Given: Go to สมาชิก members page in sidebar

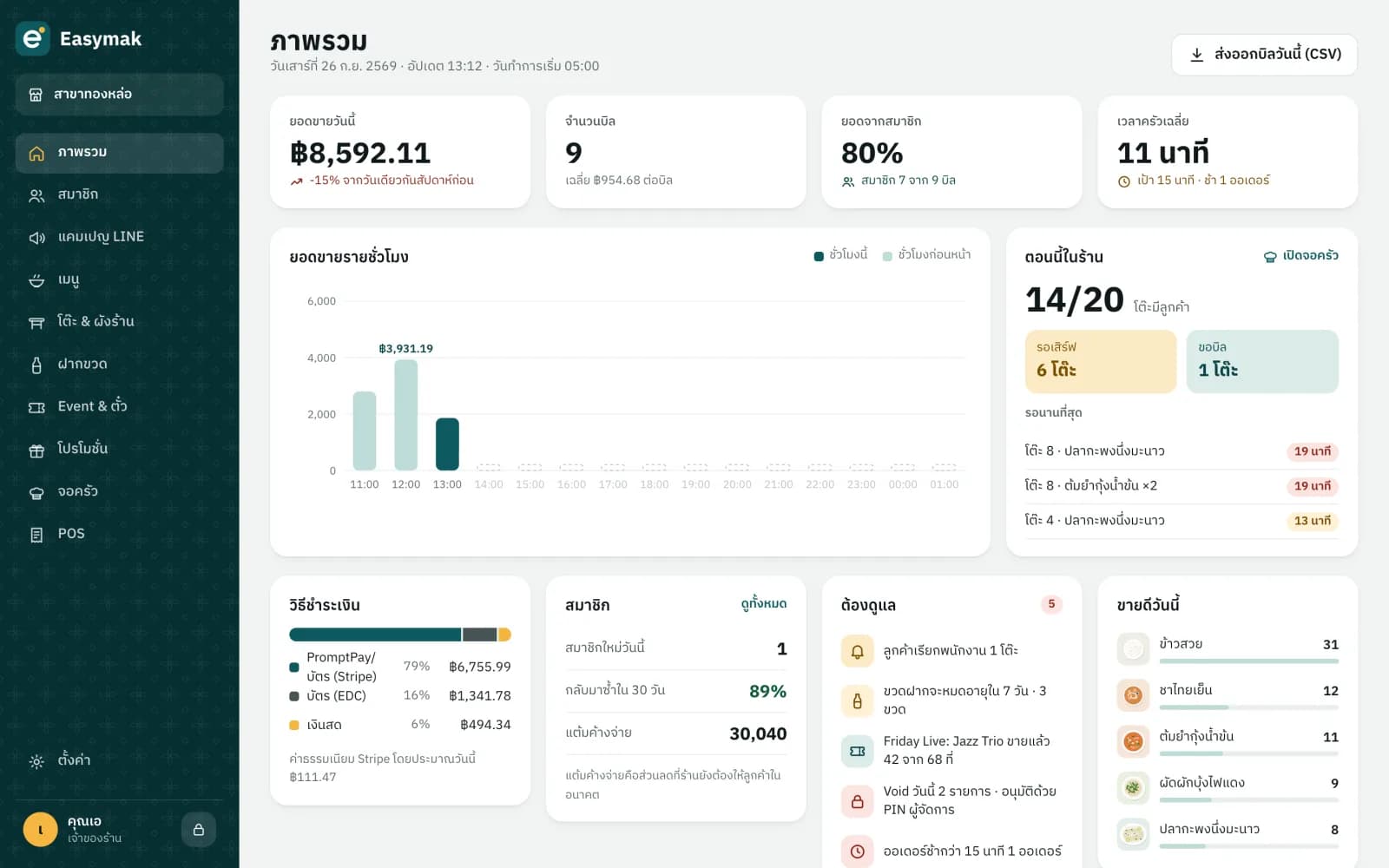Looking at the screenshot, I should tap(119, 195).
